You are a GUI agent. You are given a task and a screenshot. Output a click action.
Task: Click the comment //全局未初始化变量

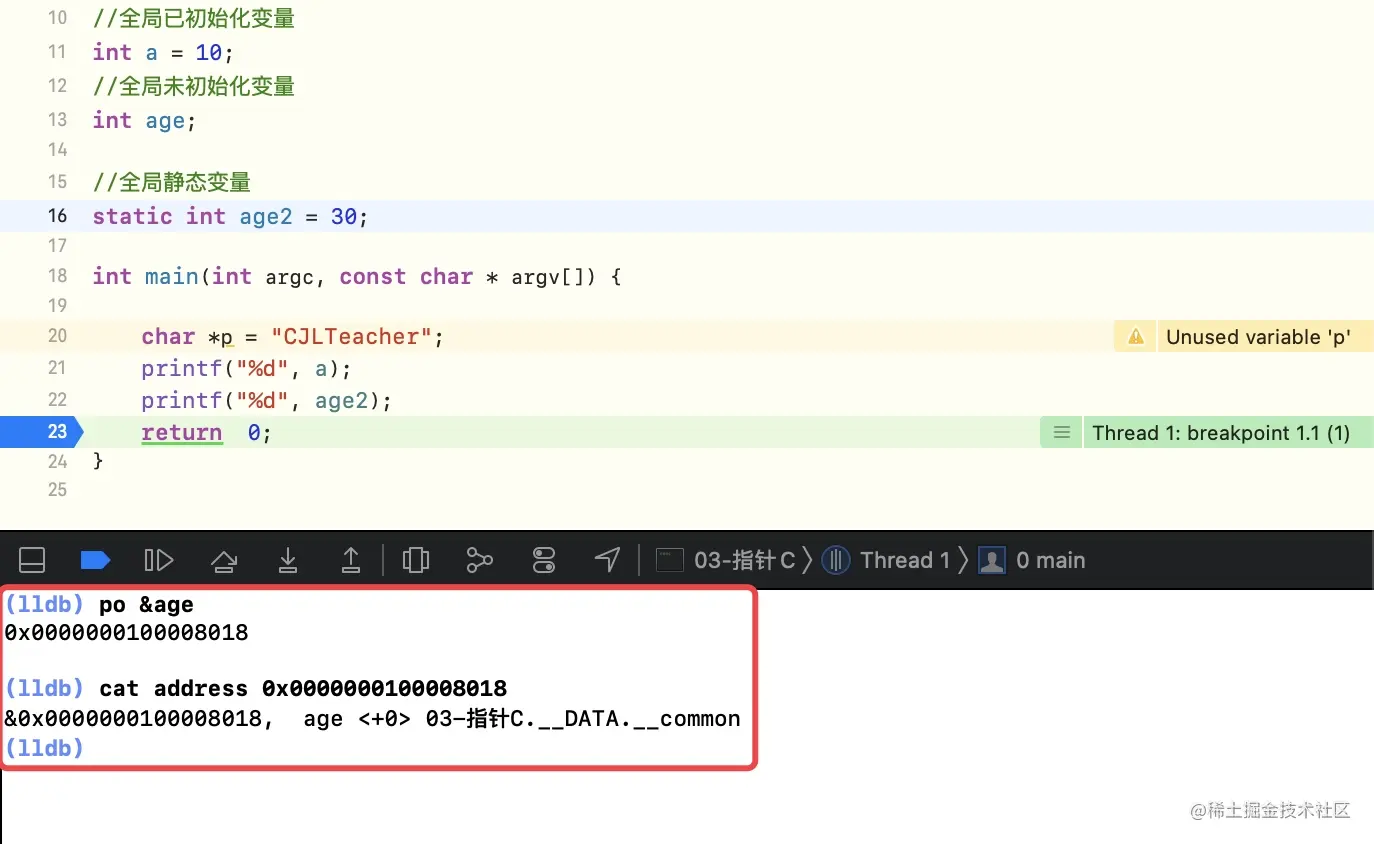tap(194, 87)
